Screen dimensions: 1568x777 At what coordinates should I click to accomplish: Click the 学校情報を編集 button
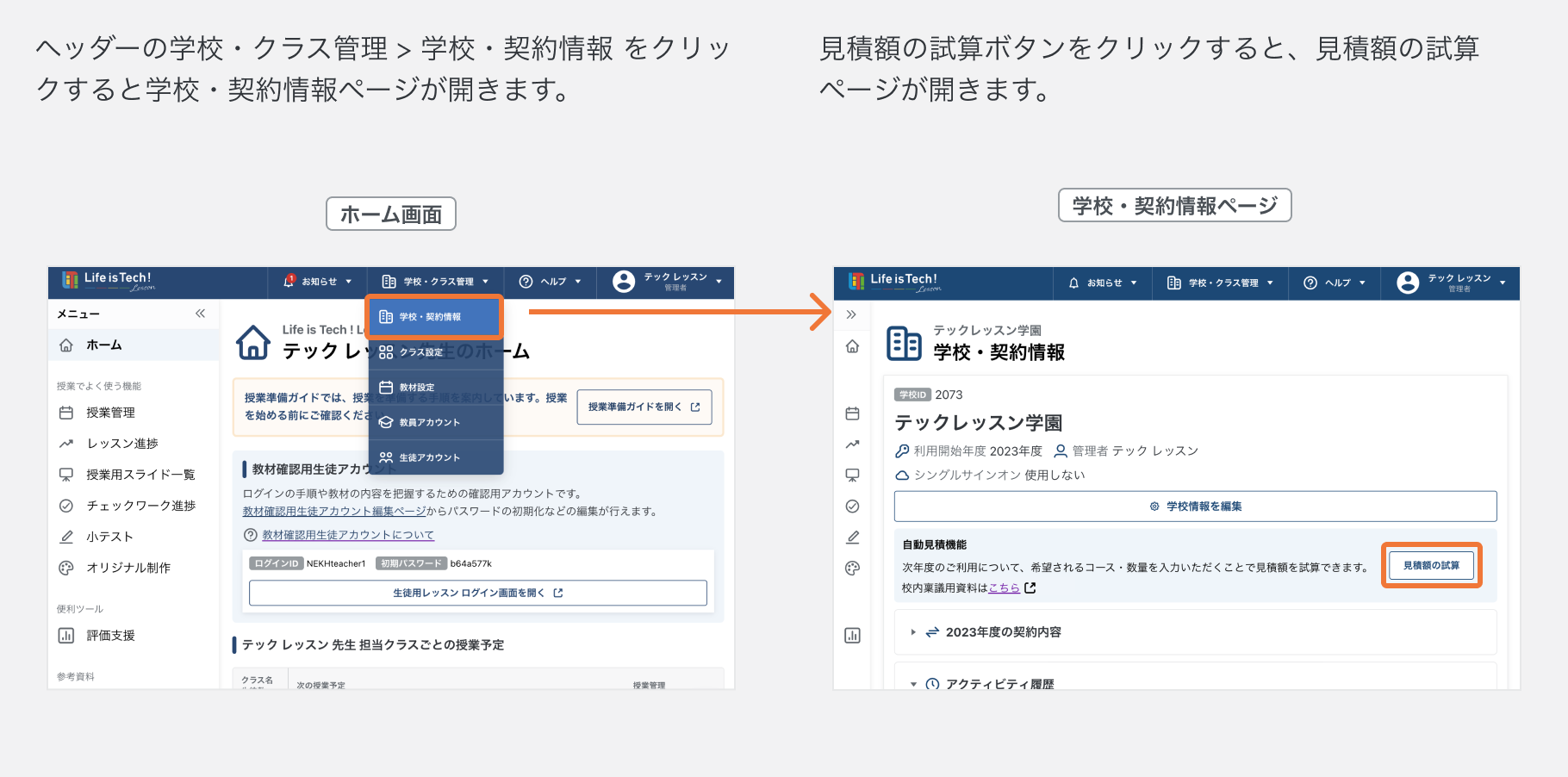click(x=1195, y=506)
